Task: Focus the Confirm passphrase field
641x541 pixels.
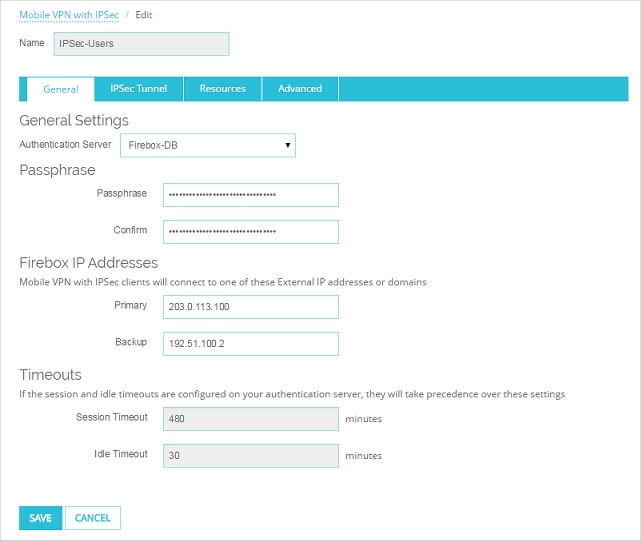Action: coord(251,231)
